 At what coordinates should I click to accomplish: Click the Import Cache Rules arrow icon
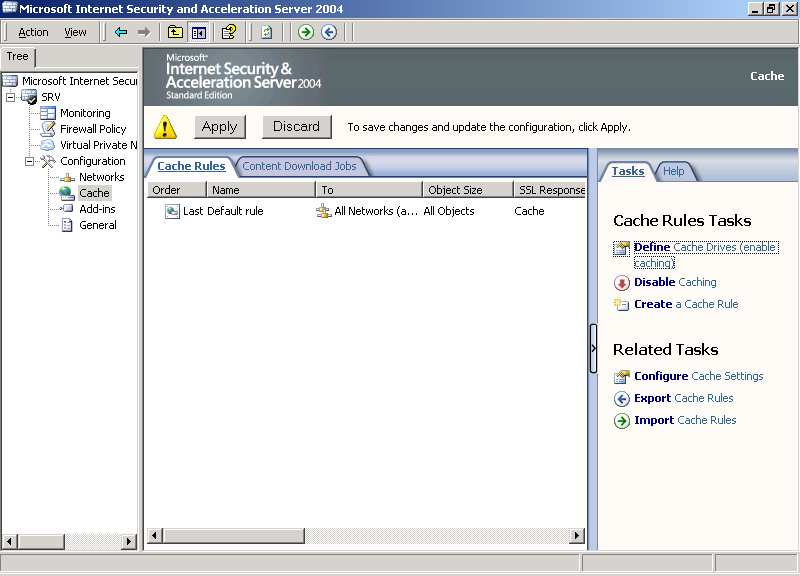coord(621,421)
